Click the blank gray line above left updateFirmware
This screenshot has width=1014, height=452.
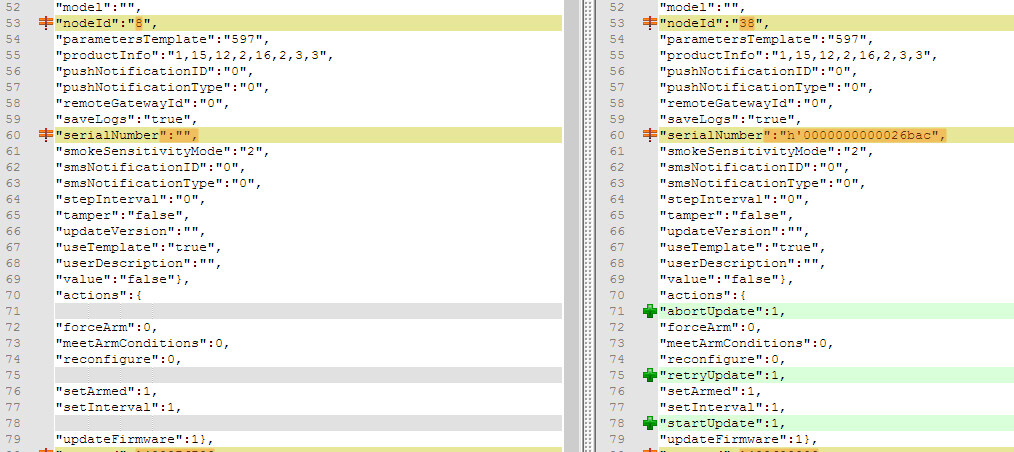point(300,423)
